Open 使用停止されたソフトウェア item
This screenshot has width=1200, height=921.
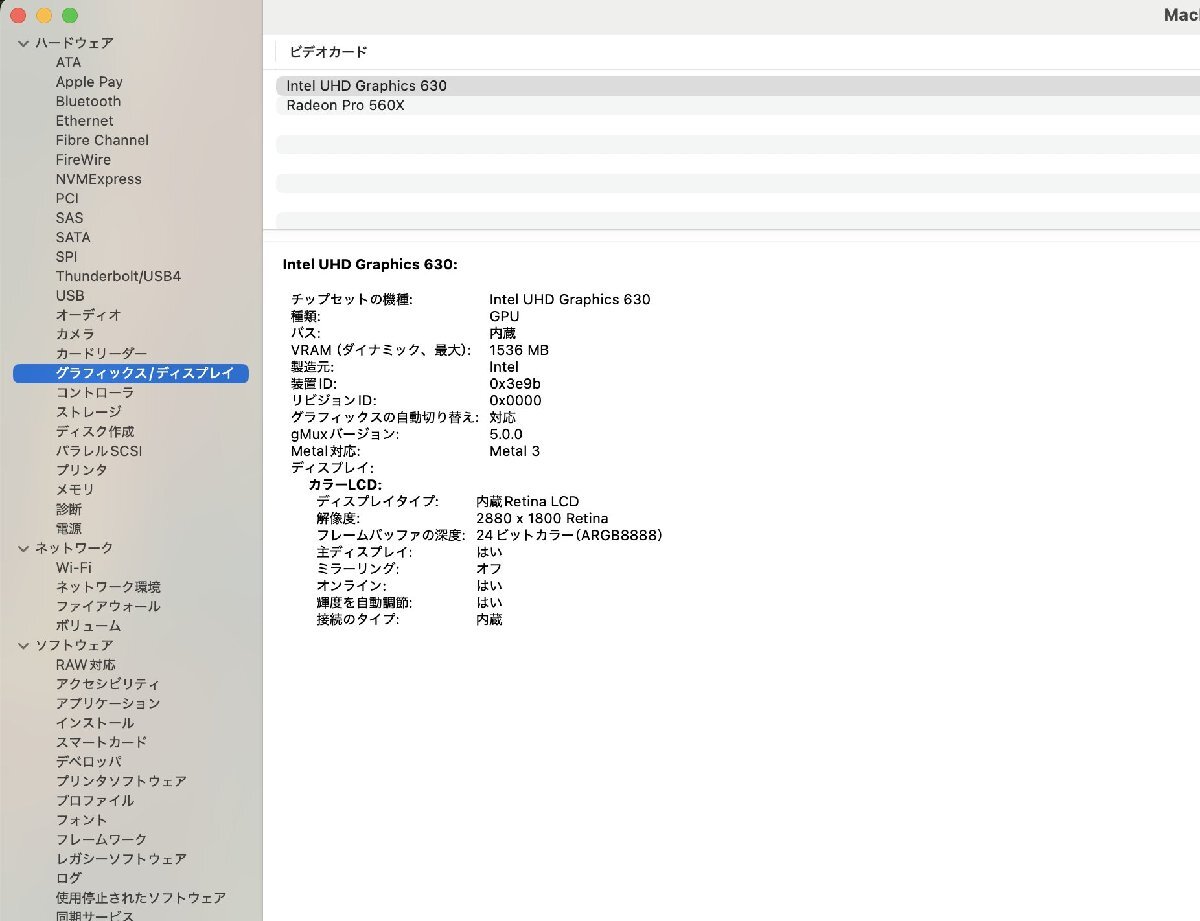(141, 898)
